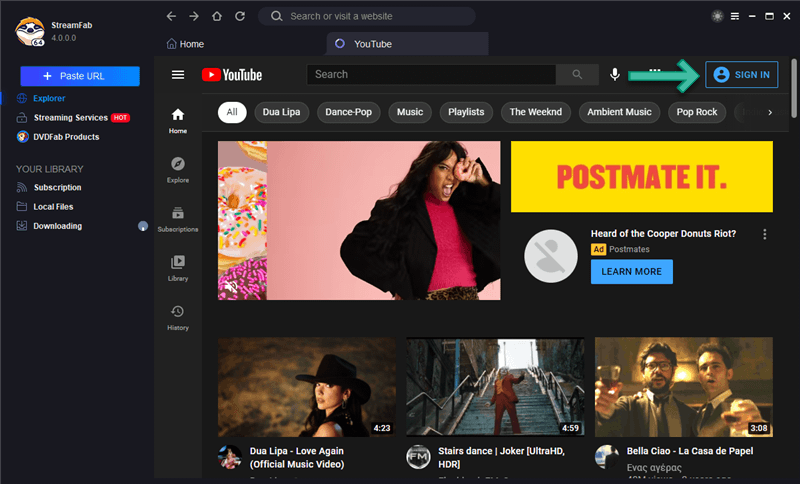Select the Ambient Music filter chip

click(x=619, y=112)
